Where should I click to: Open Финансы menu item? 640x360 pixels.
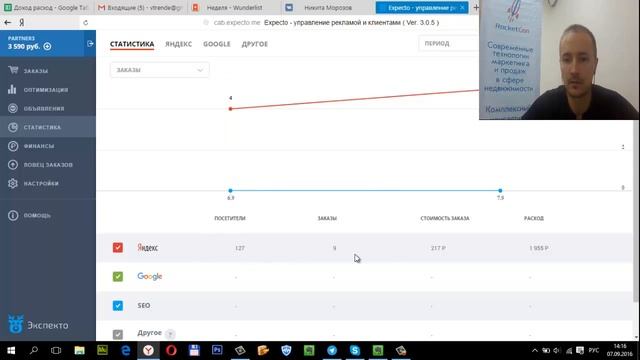(39, 146)
